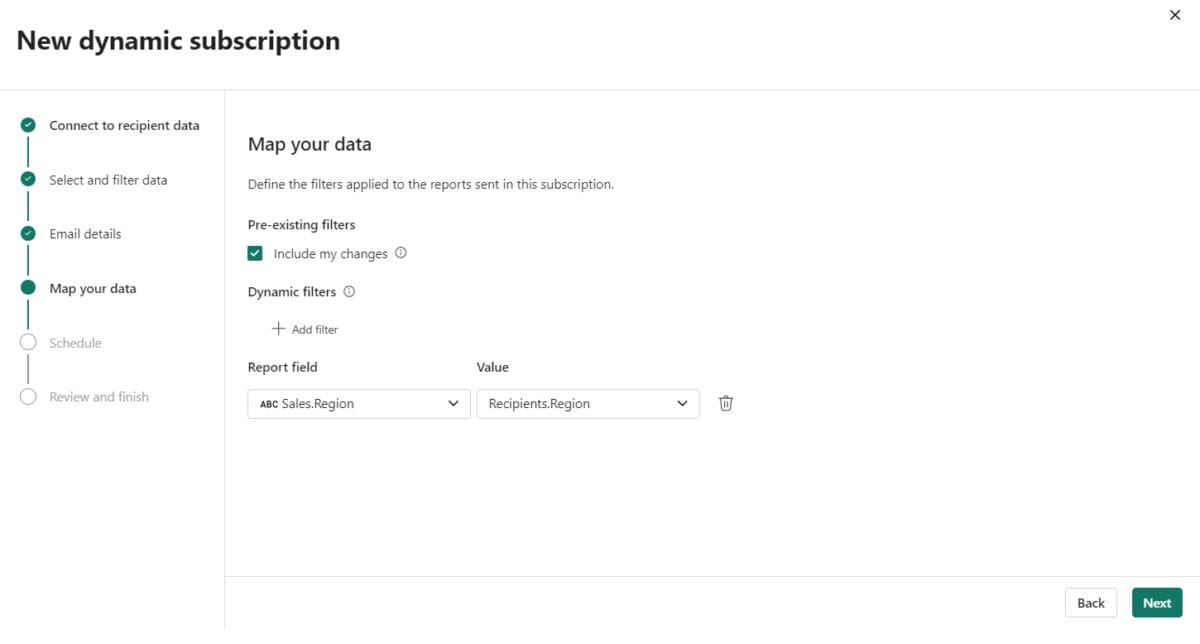The width and height of the screenshot is (1200, 644).
Task: Close the New dynamic subscription dialog
Action: 1175,15
